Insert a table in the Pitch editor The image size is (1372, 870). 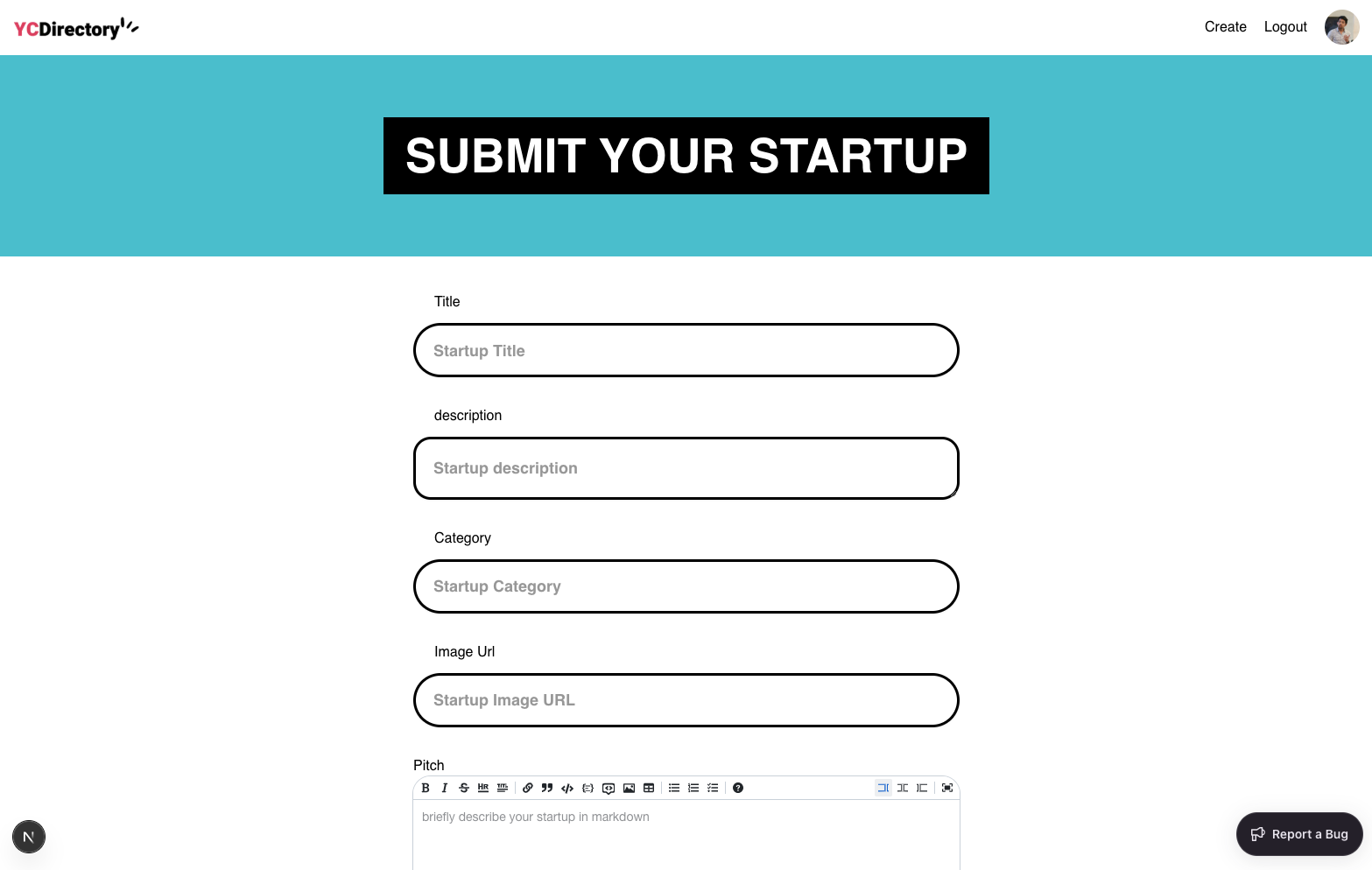[x=649, y=788]
